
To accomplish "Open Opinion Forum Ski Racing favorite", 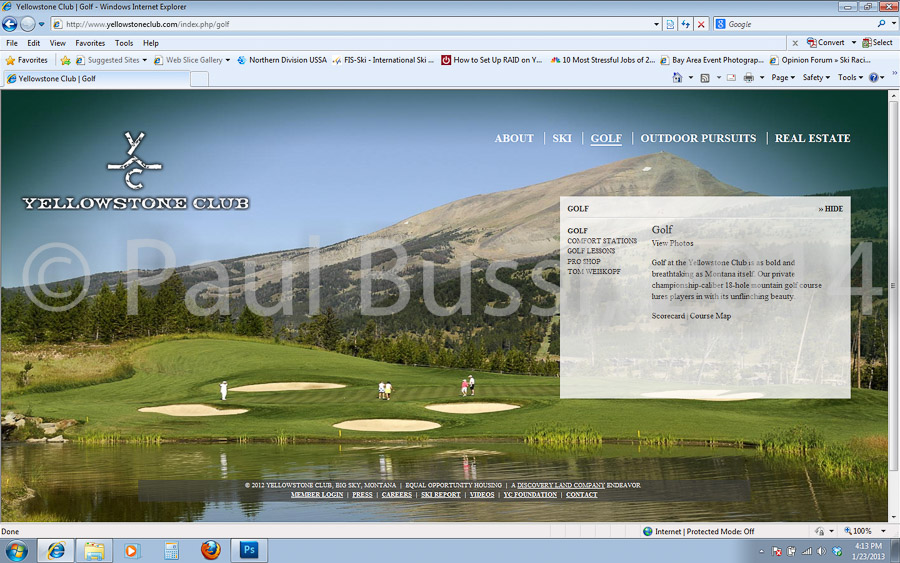I will click(820, 60).
